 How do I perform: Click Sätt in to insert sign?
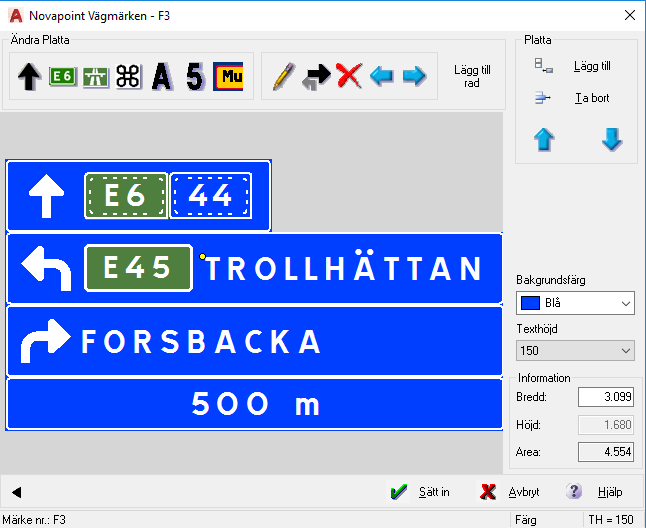pyautogui.click(x=434, y=492)
